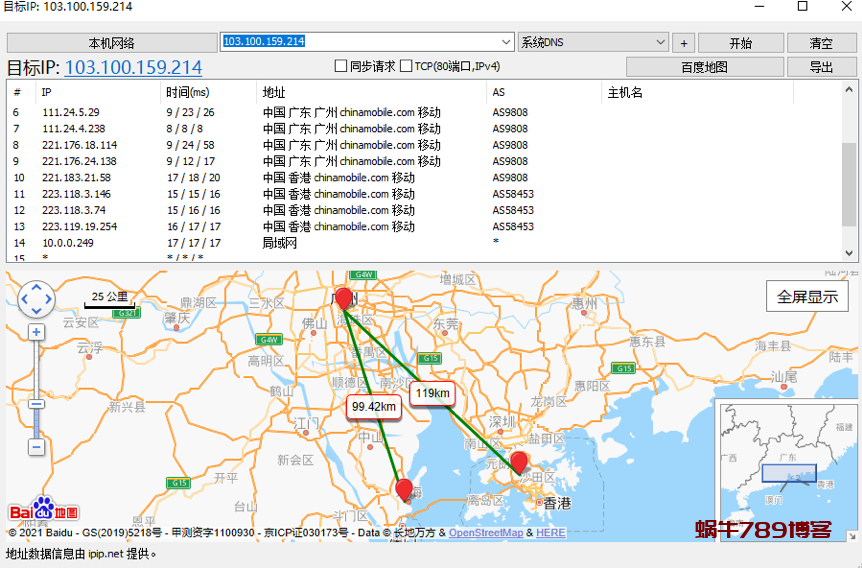Click the map pan control compass
Image resolution: width=862 pixels, height=568 pixels.
37,298
